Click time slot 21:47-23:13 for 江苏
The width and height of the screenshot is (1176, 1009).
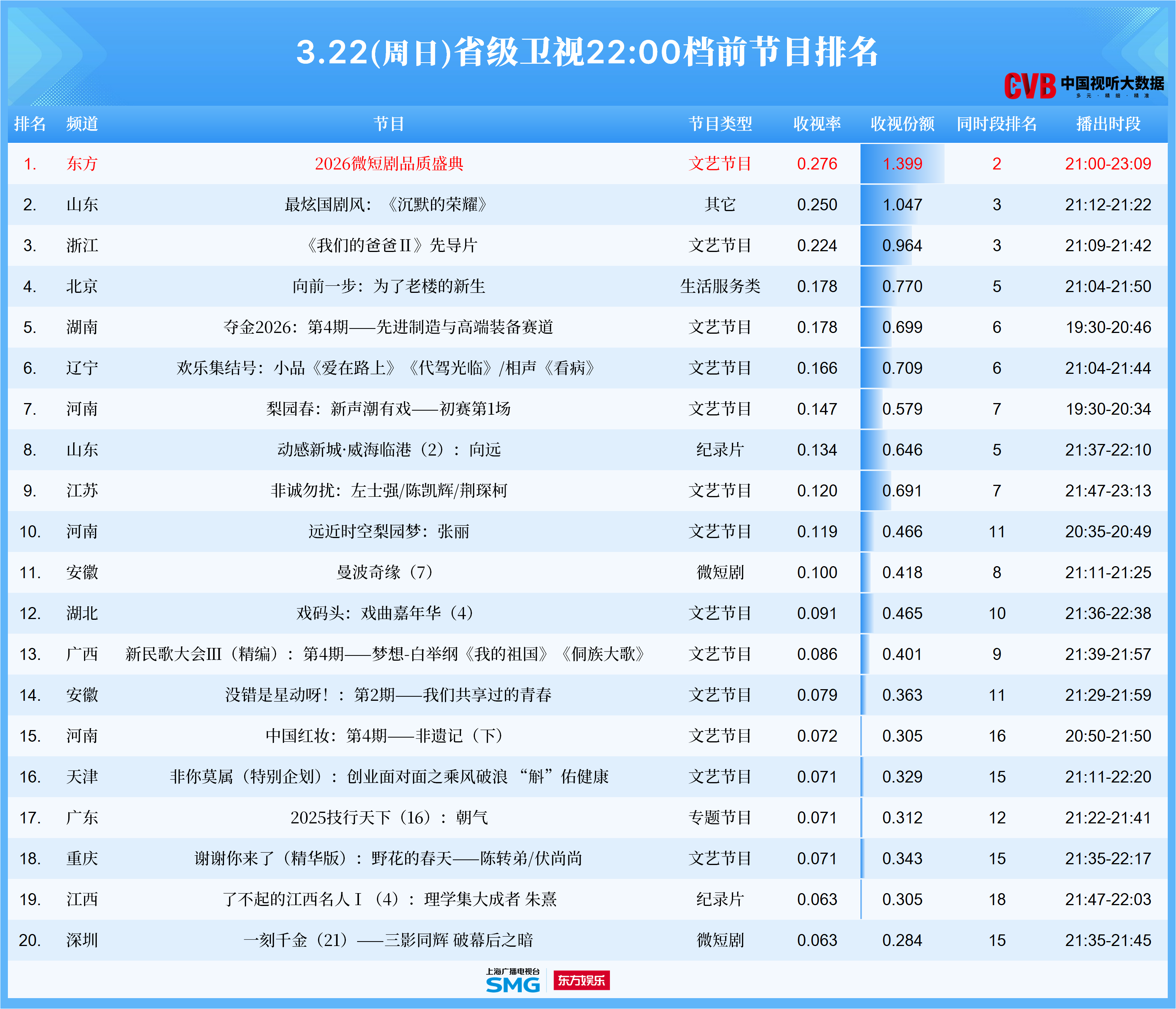1108,490
